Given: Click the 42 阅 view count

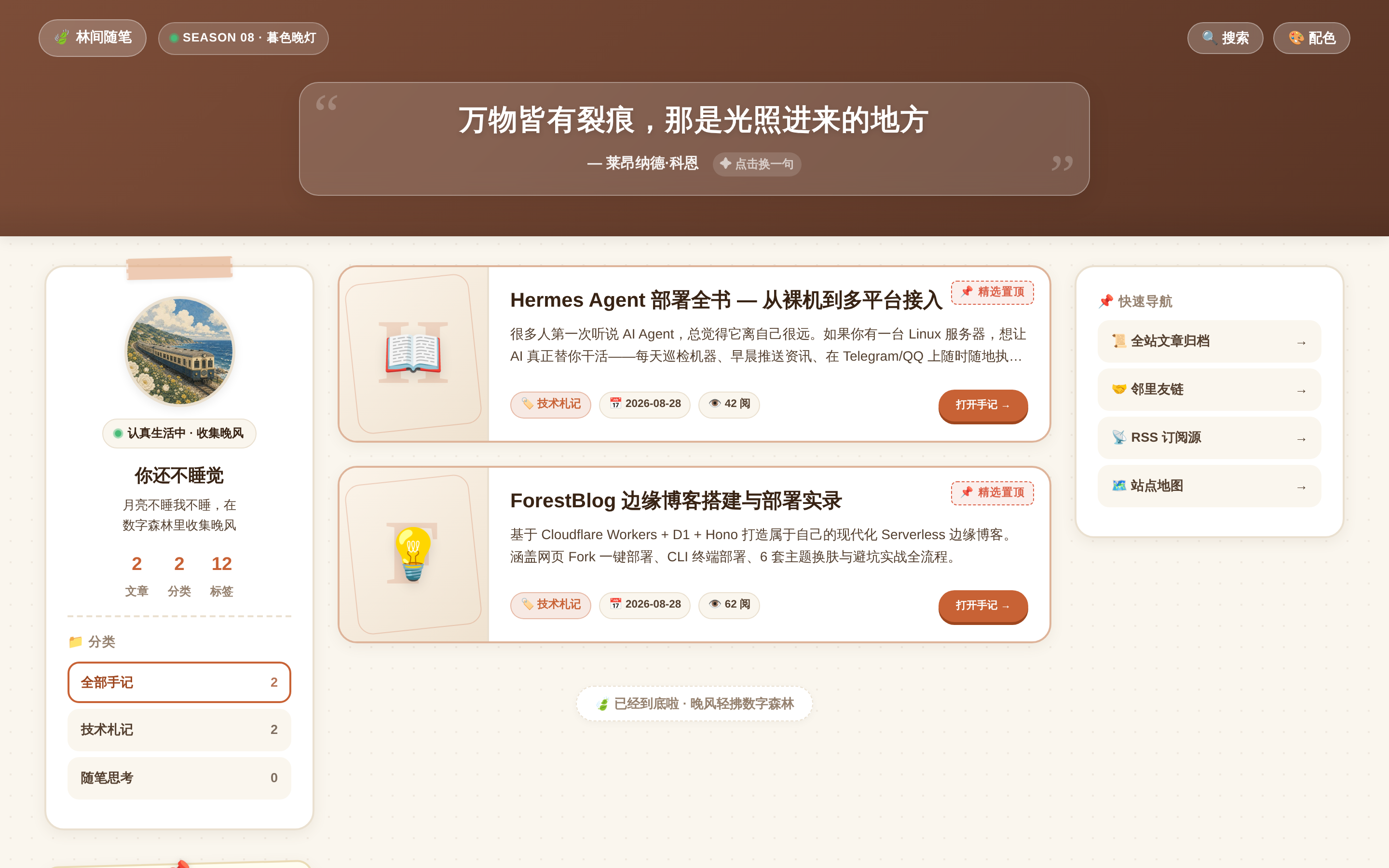Looking at the screenshot, I should point(729,404).
